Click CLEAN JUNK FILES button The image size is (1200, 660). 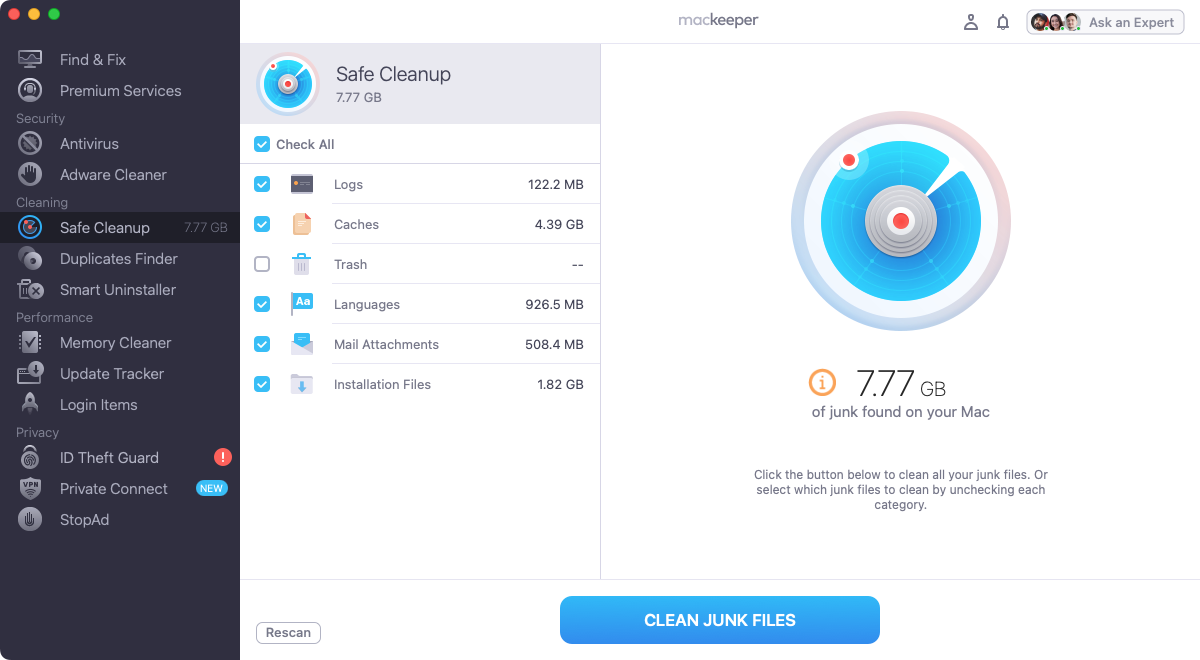coord(720,620)
